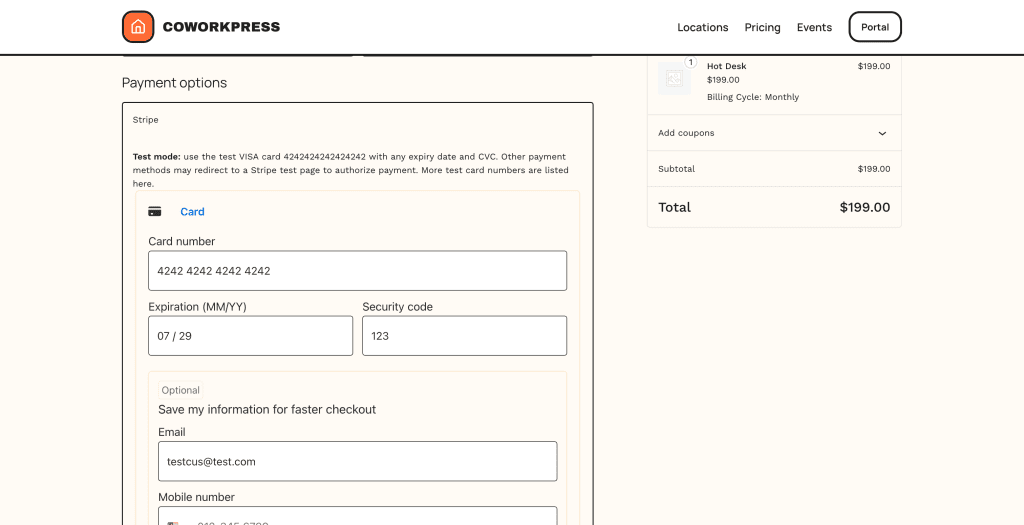Click the Billing Cycle: Monthly text

(753, 97)
